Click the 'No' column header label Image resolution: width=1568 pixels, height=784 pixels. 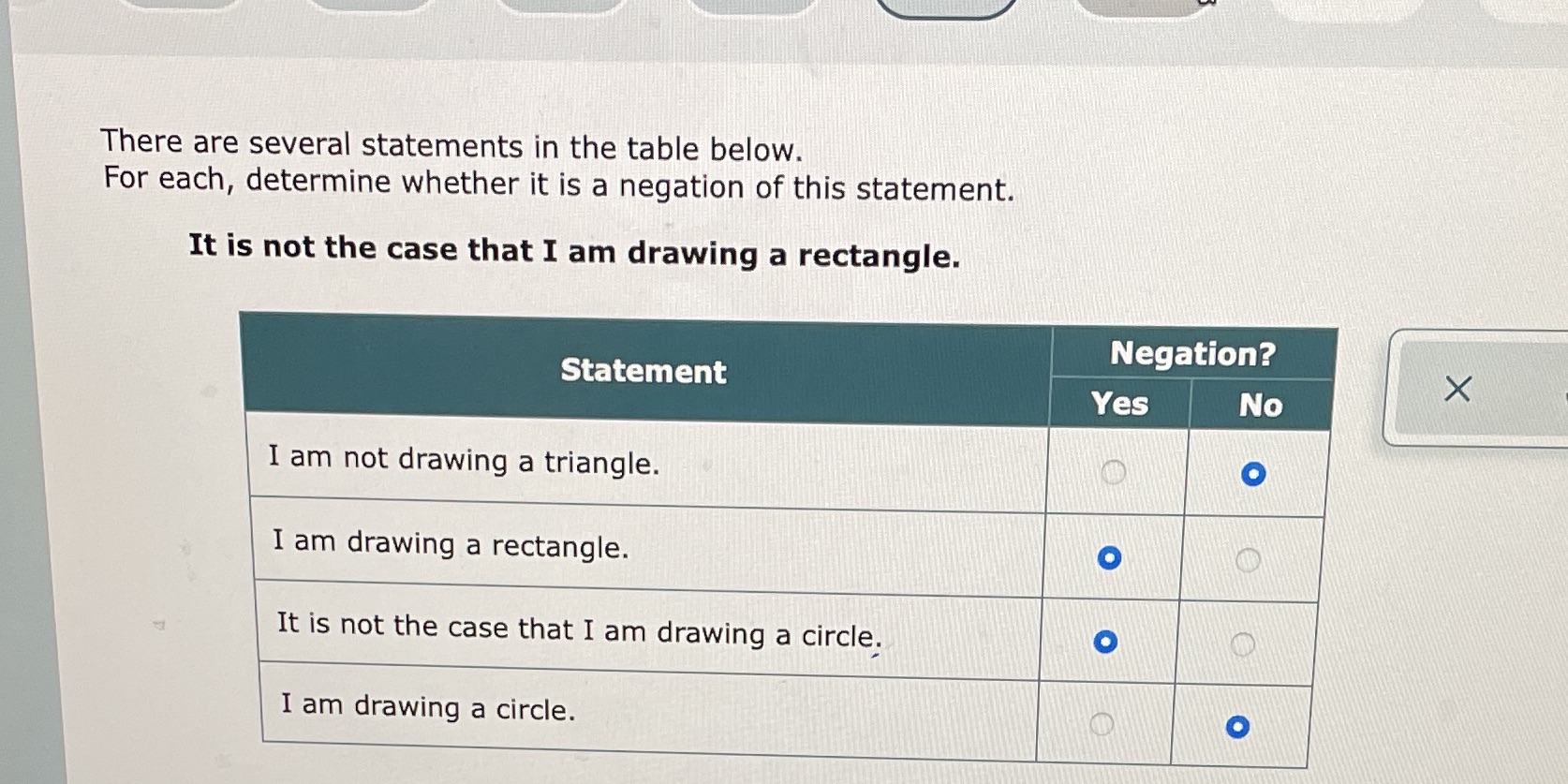(1259, 407)
